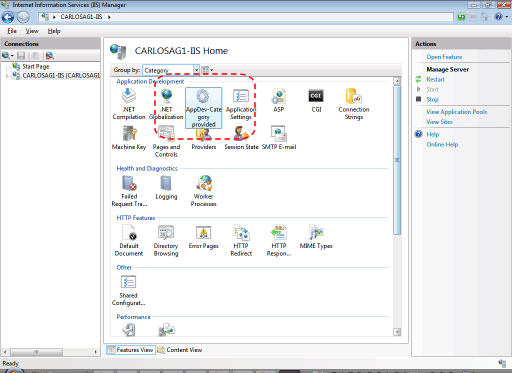
Task: Open the CGI feature icon
Action: click(316, 100)
